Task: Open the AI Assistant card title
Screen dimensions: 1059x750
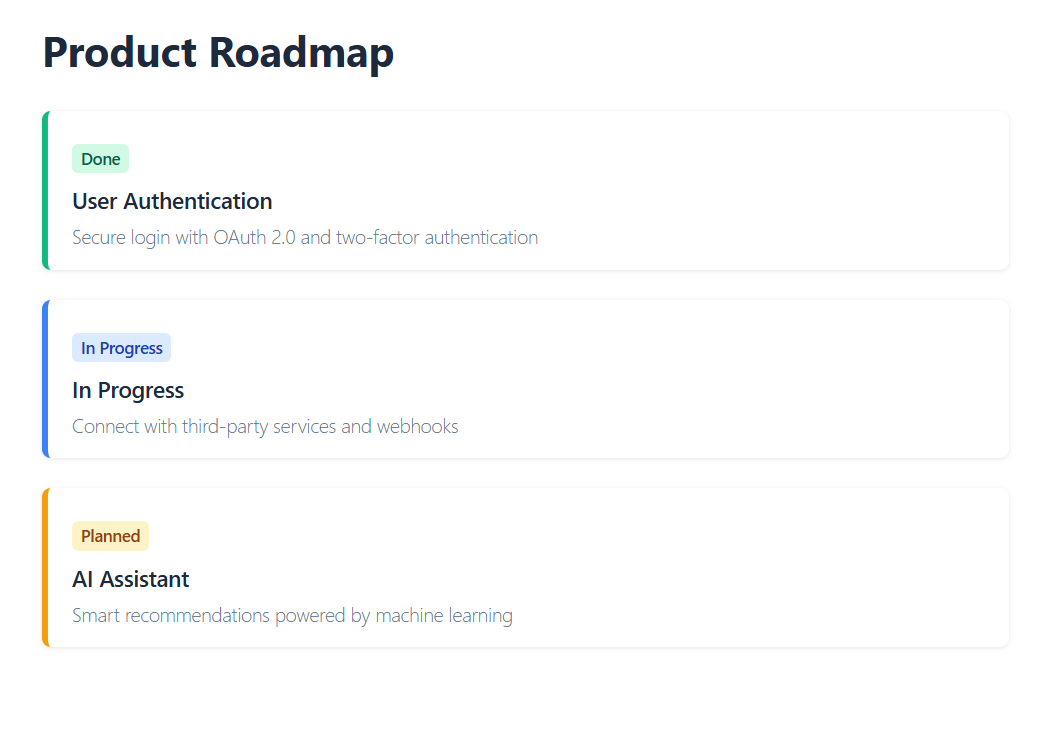Action: pyautogui.click(x=131, y=579)
